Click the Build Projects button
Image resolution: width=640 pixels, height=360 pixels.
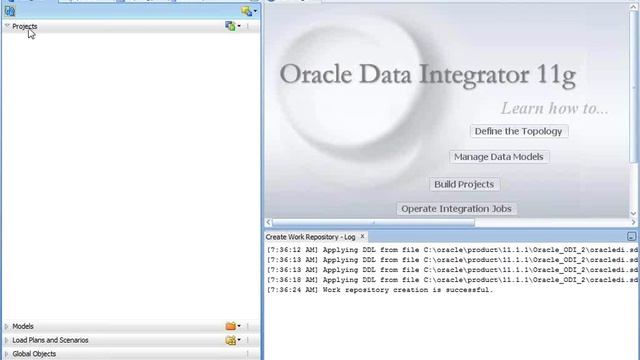[464, 184]
